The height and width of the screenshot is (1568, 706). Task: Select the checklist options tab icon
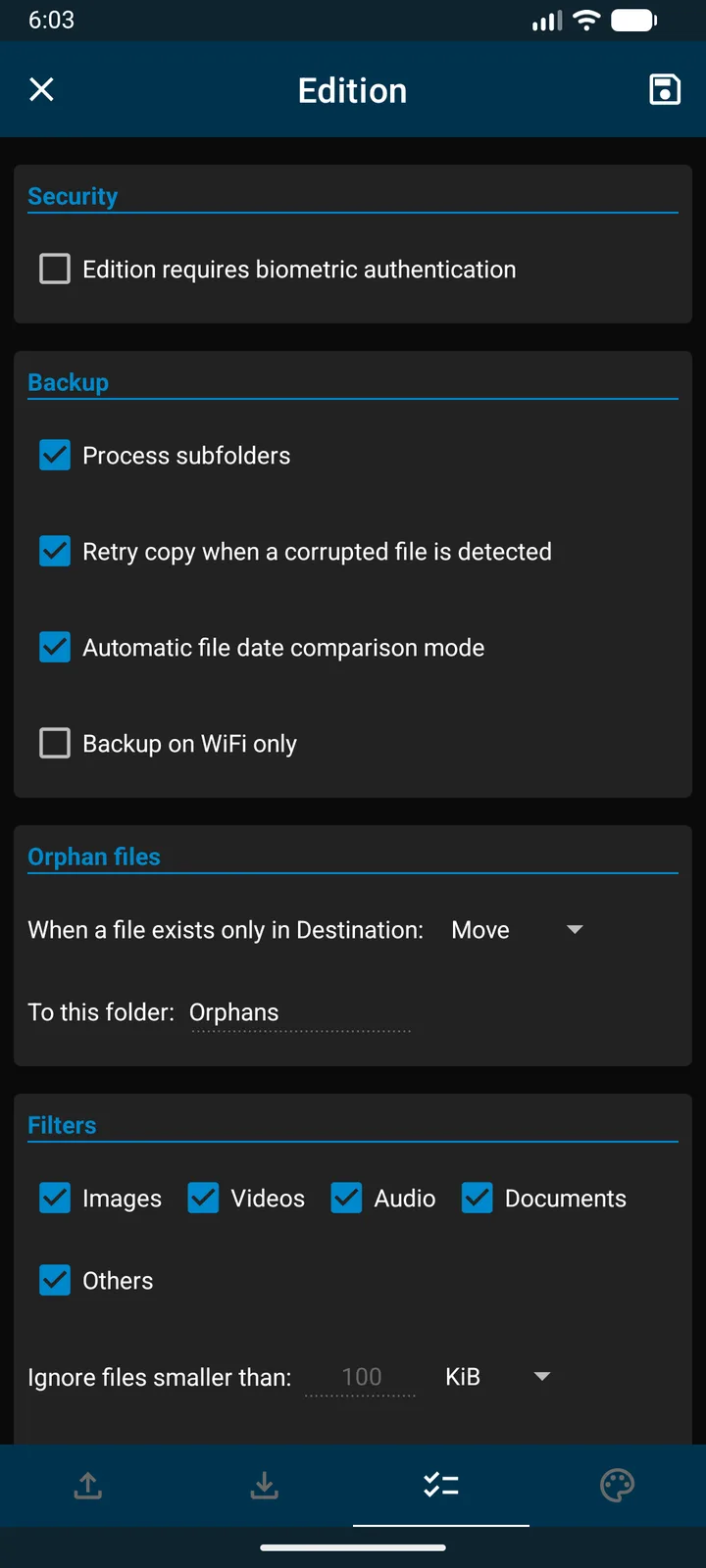pyautogui.click(x=441, y=1485)
